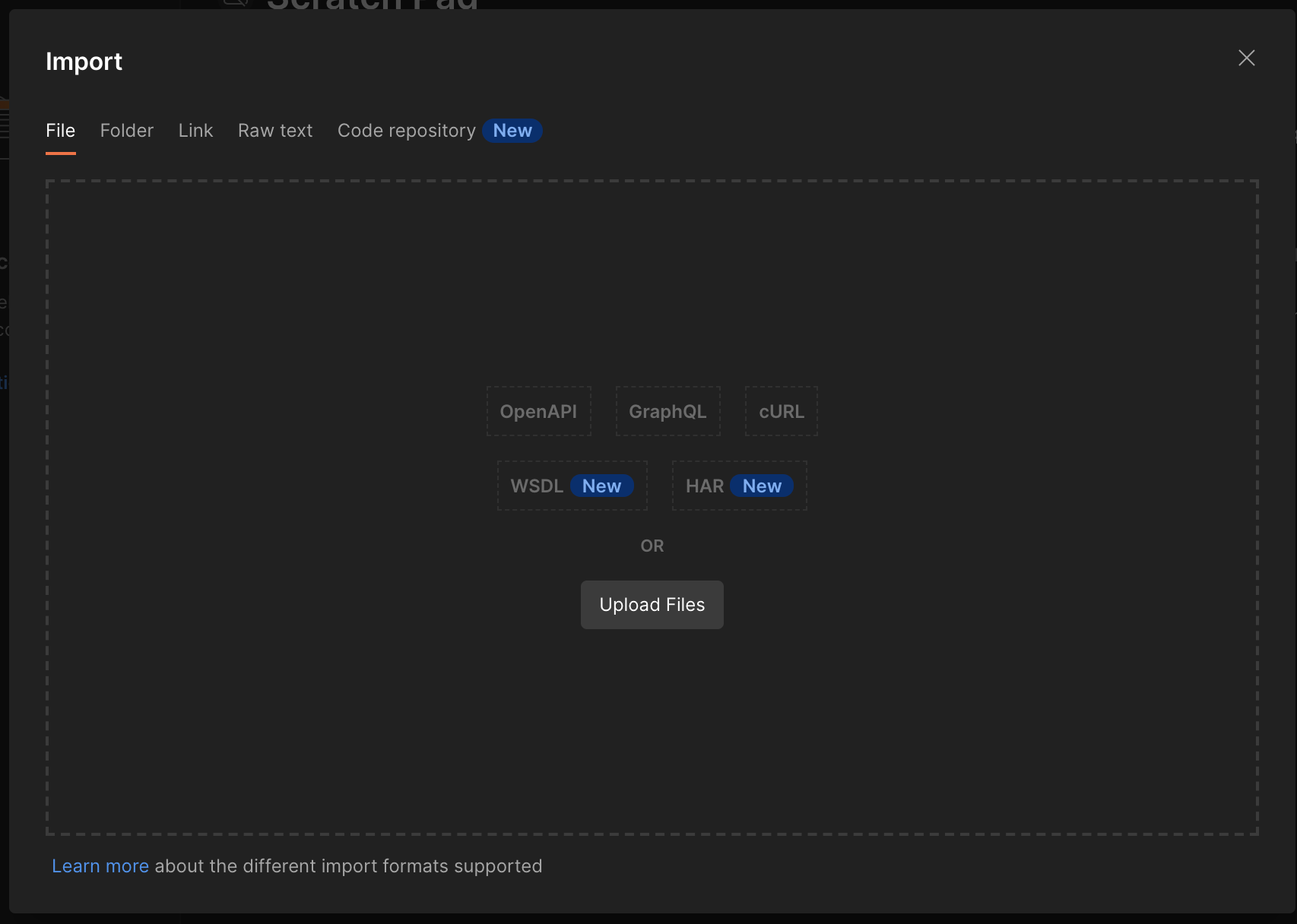Click the OR separator text
This screenshot has height=924, width=1297.
click(652, 546)
